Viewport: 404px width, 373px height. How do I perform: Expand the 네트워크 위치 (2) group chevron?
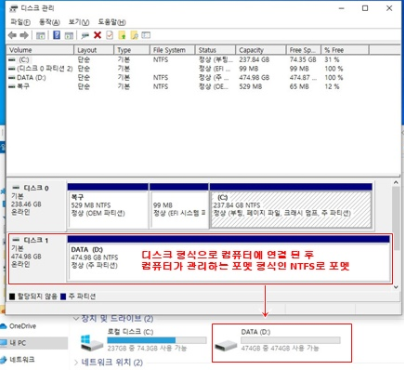point(76,362)
